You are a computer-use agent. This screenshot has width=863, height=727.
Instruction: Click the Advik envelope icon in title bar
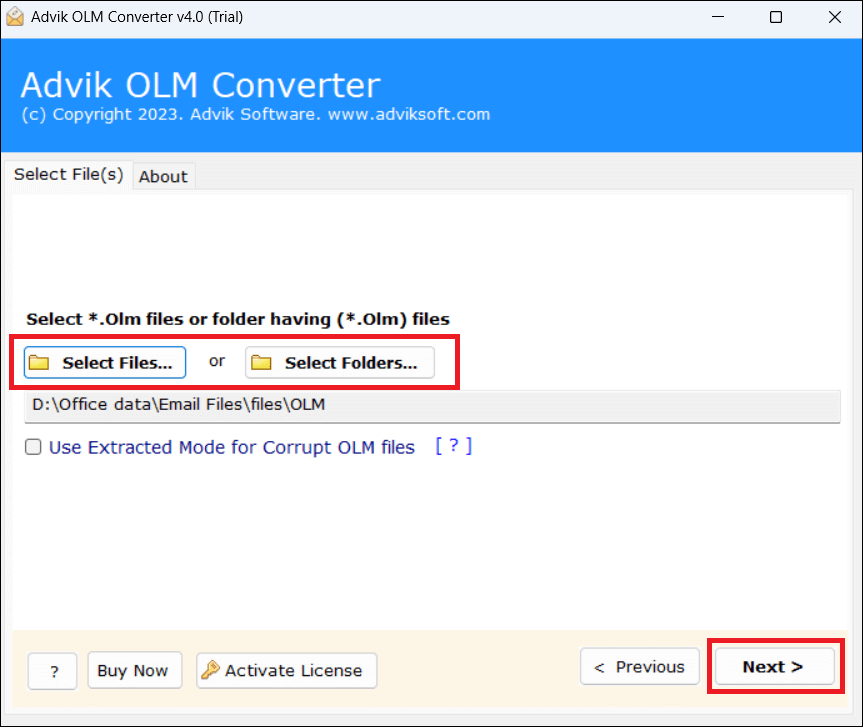[15, 17]
